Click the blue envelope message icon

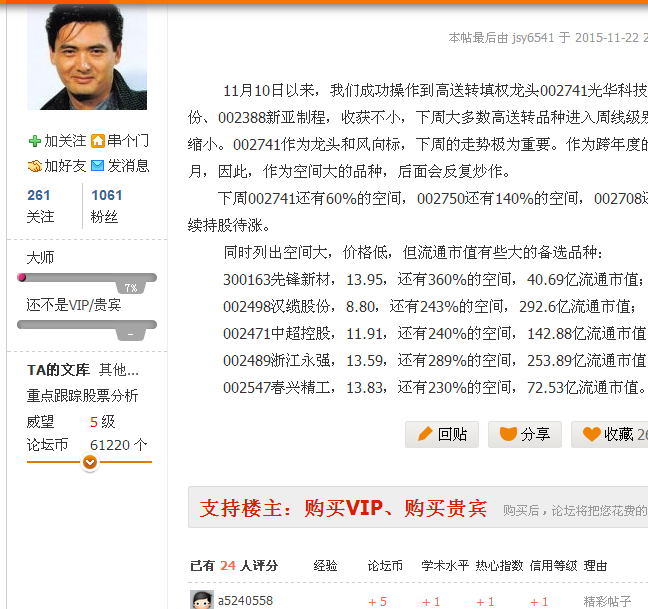tap(98, 166)
